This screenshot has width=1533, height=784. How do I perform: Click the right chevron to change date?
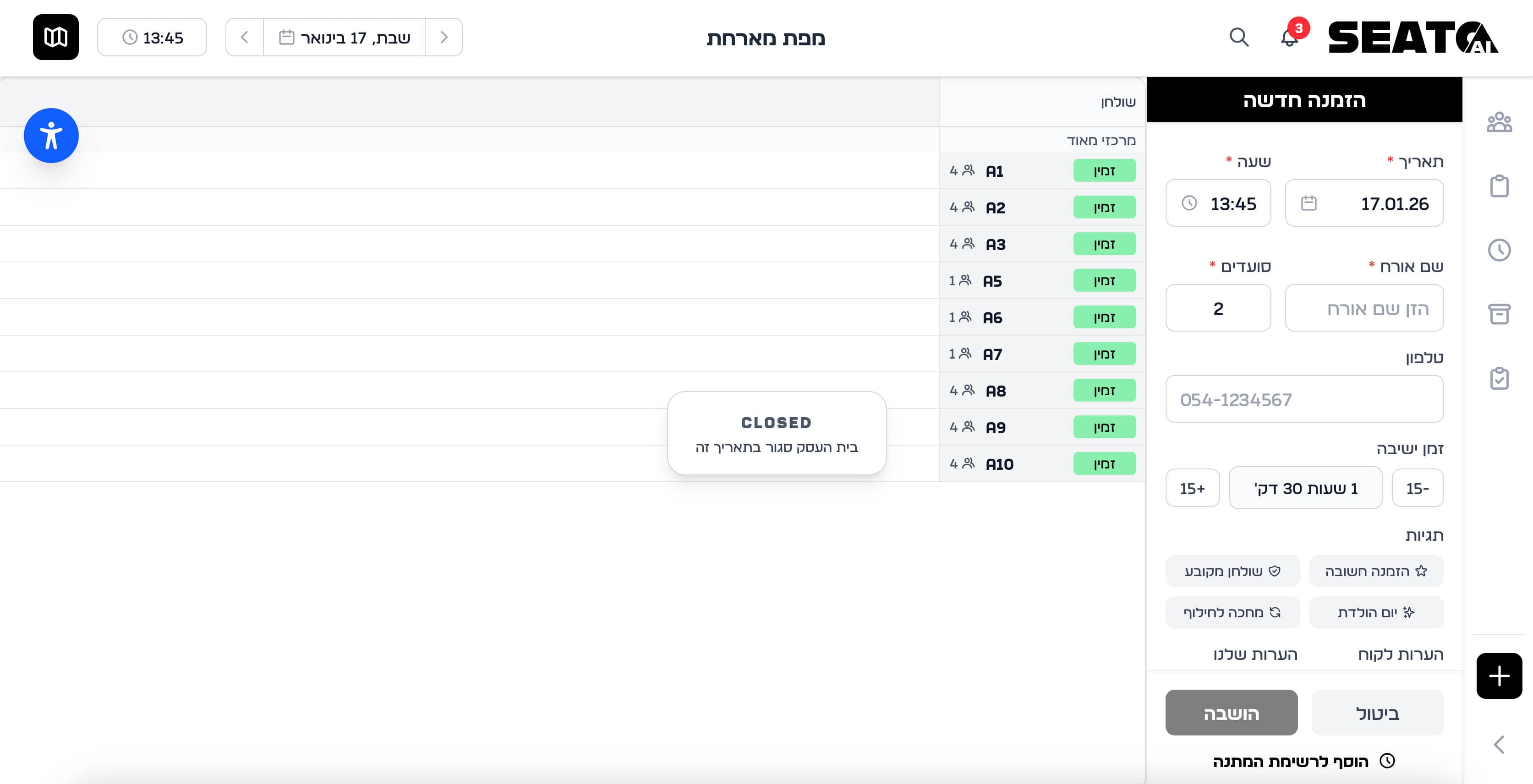(x=443, y=37)
